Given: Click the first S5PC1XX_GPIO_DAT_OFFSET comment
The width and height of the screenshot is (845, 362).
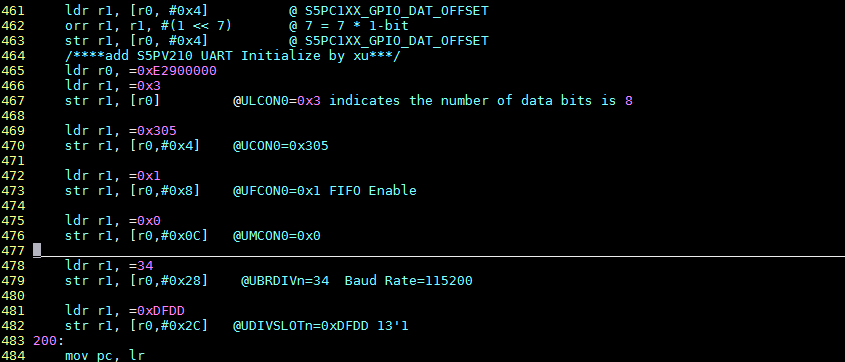Looking at the screenshot, I should 389,11.
